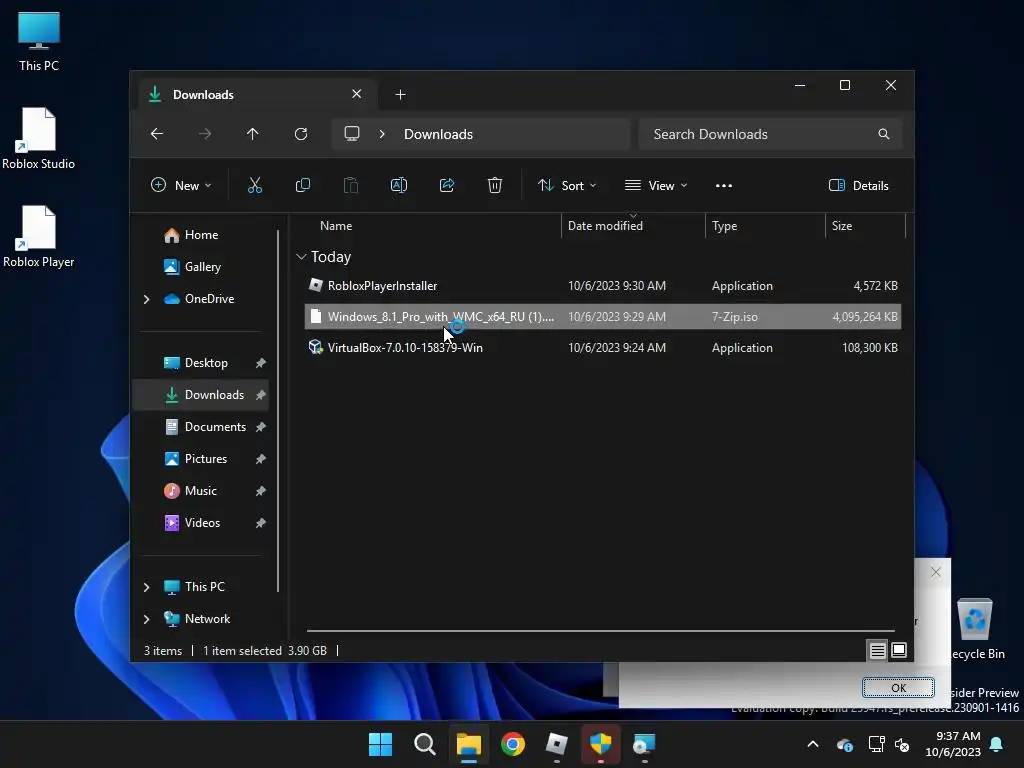
Task: Click the Paste clipboard icon
Action: click(351, 185)
